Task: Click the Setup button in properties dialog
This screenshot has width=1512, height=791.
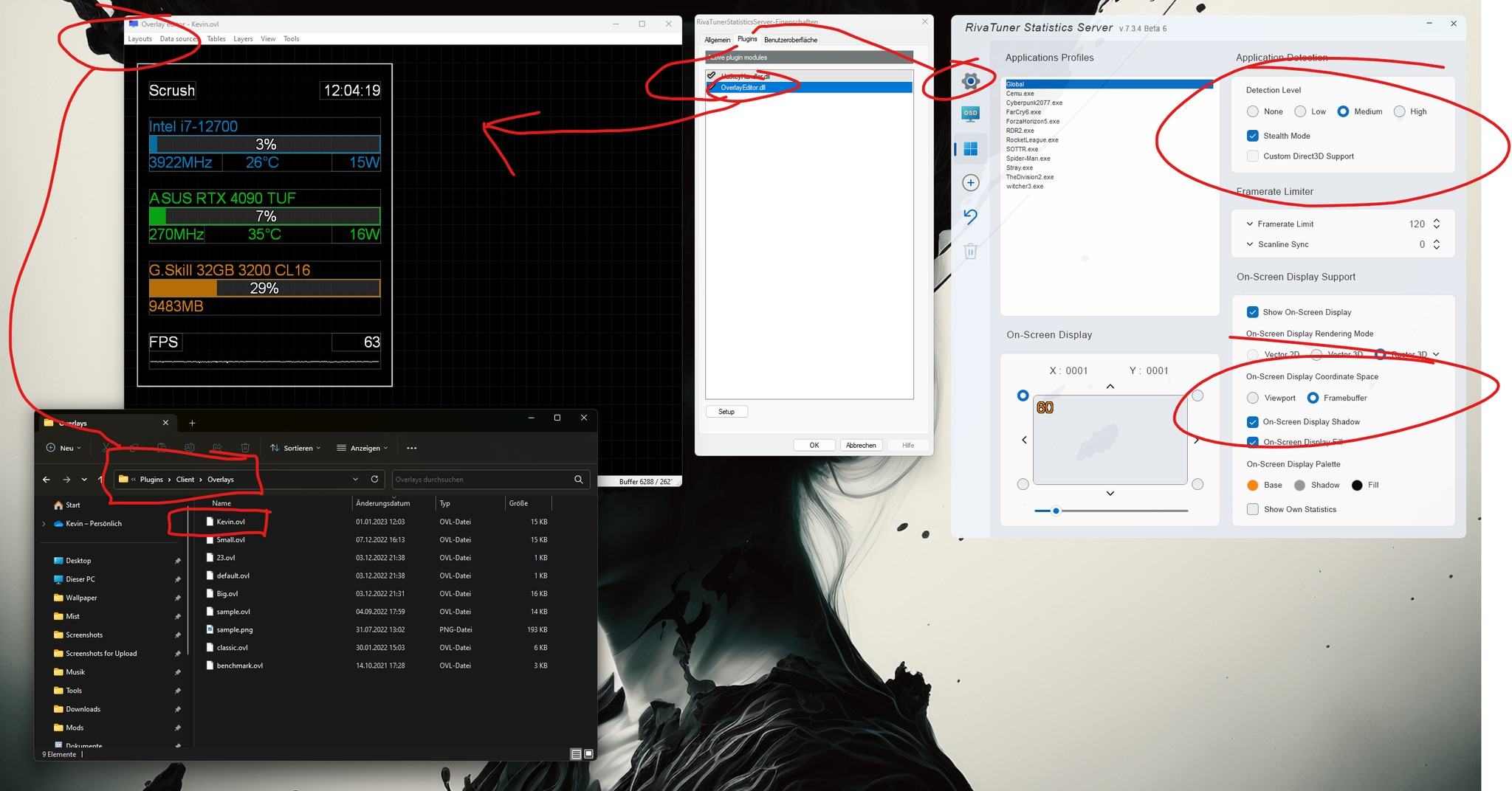Action: pos(726,412)
